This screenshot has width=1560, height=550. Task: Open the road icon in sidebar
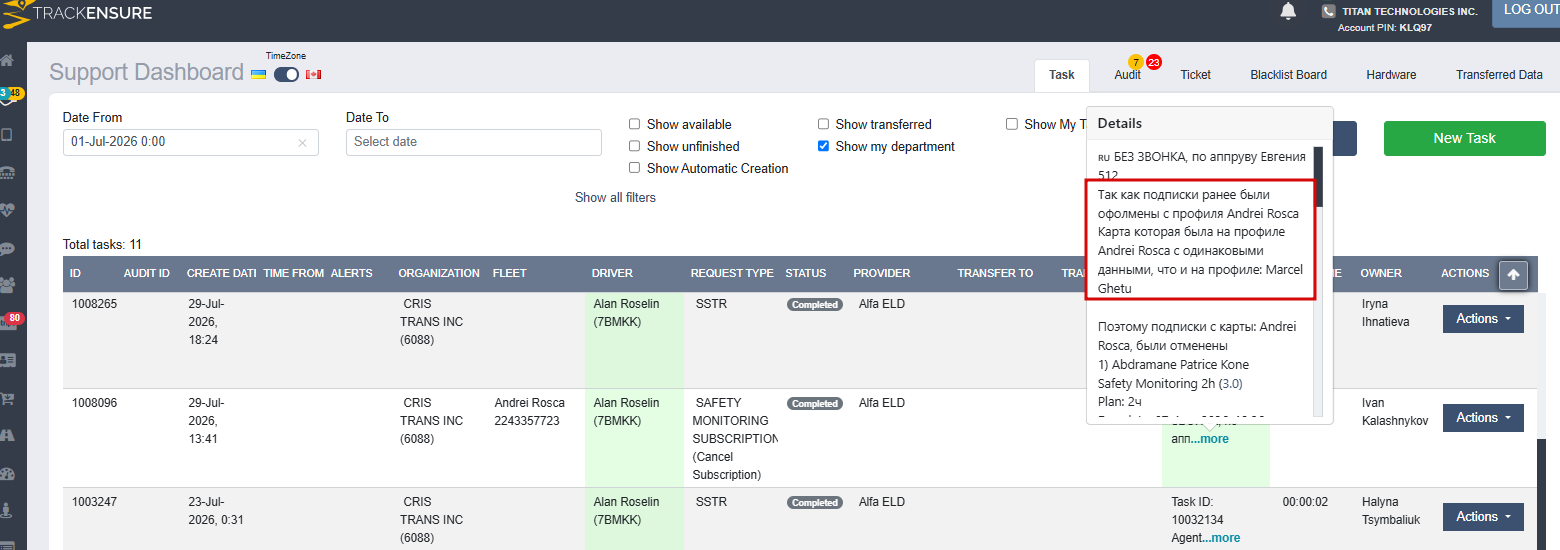pos(7,436)
